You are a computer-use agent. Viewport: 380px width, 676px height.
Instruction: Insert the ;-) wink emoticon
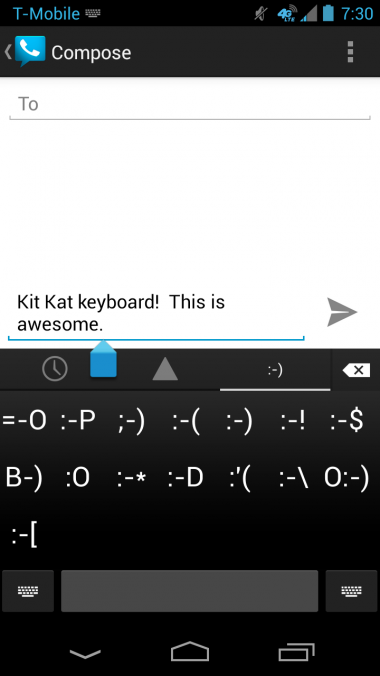[131, 422]
